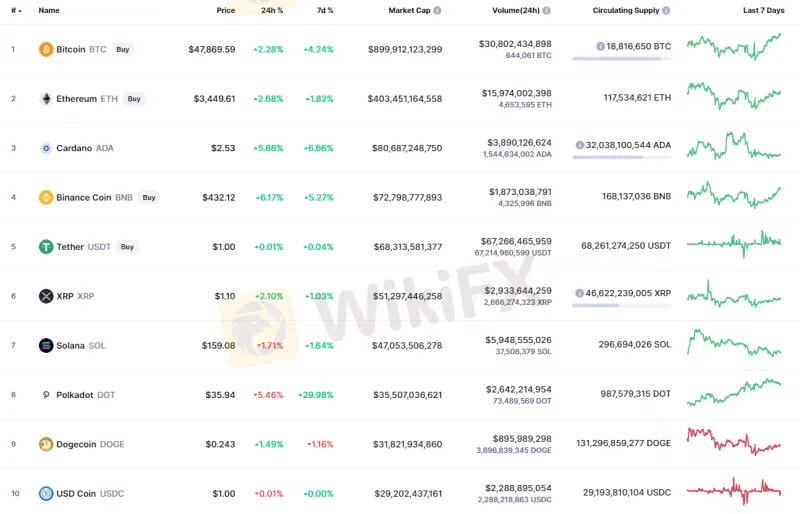Click the Ethereum logo icon
800x514 pixels.
(x=46, y=99)
